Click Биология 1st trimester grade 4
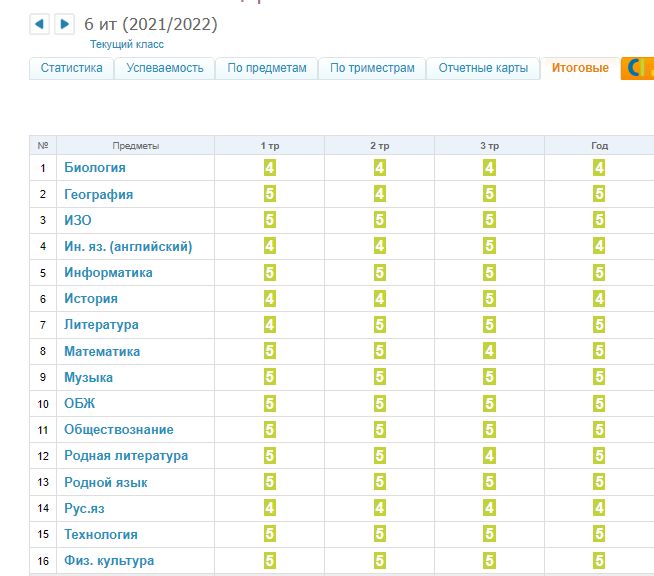The width and height of the screenshot is (654, 576). pos(270,168)
